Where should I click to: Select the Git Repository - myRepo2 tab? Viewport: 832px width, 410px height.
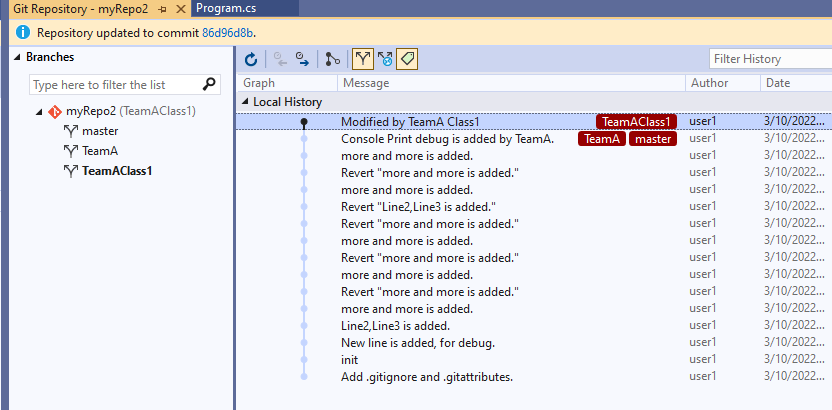(80, 9)
